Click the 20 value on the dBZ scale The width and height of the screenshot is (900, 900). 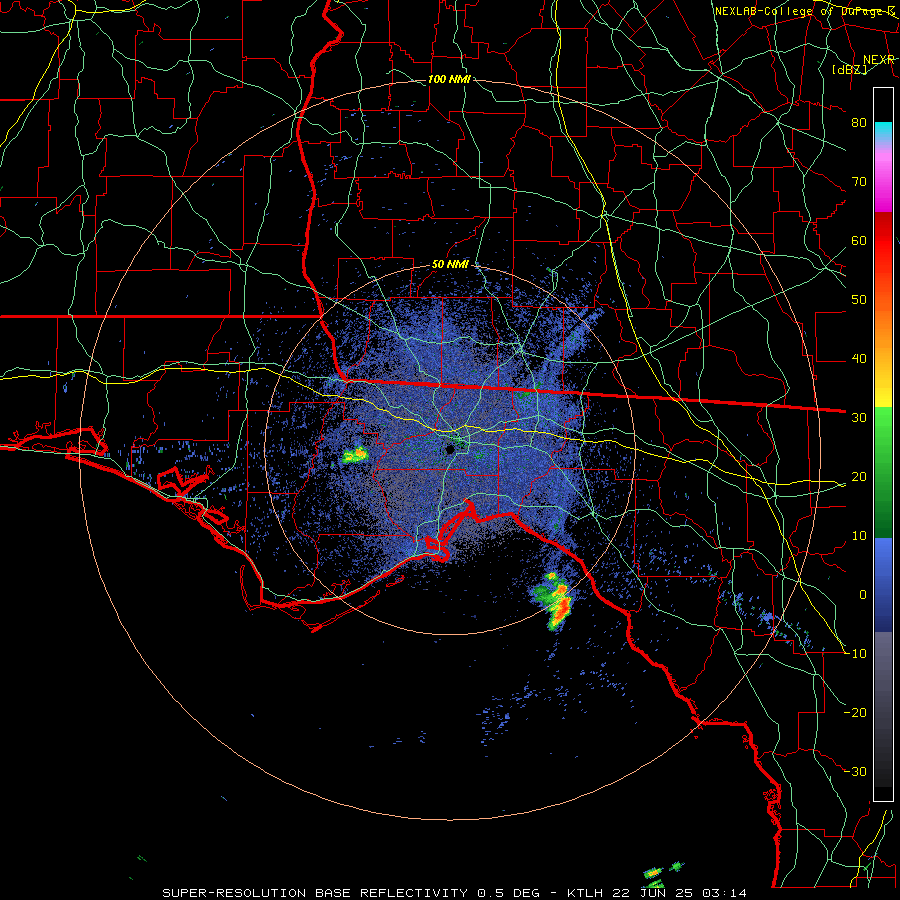[x=859, y=477]
